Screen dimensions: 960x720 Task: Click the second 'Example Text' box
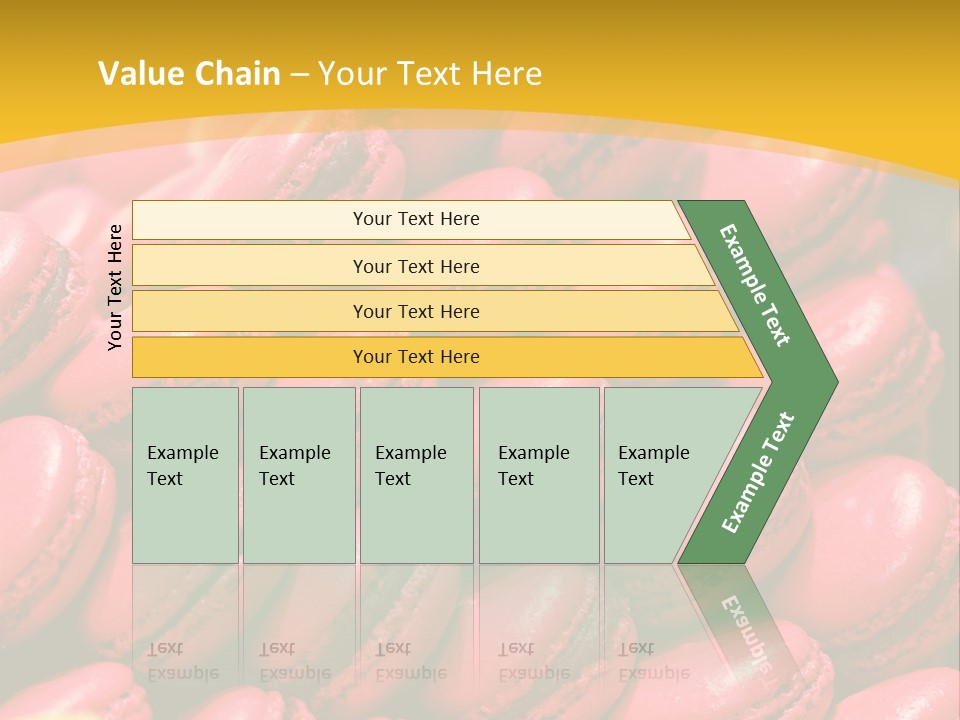[x=299, y=475]
